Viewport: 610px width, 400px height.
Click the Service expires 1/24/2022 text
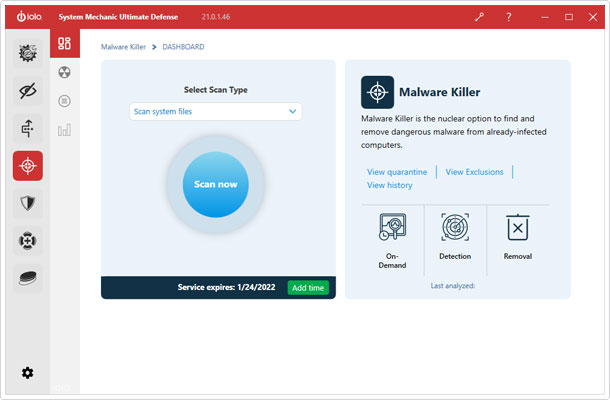click(x=226, y=288)
